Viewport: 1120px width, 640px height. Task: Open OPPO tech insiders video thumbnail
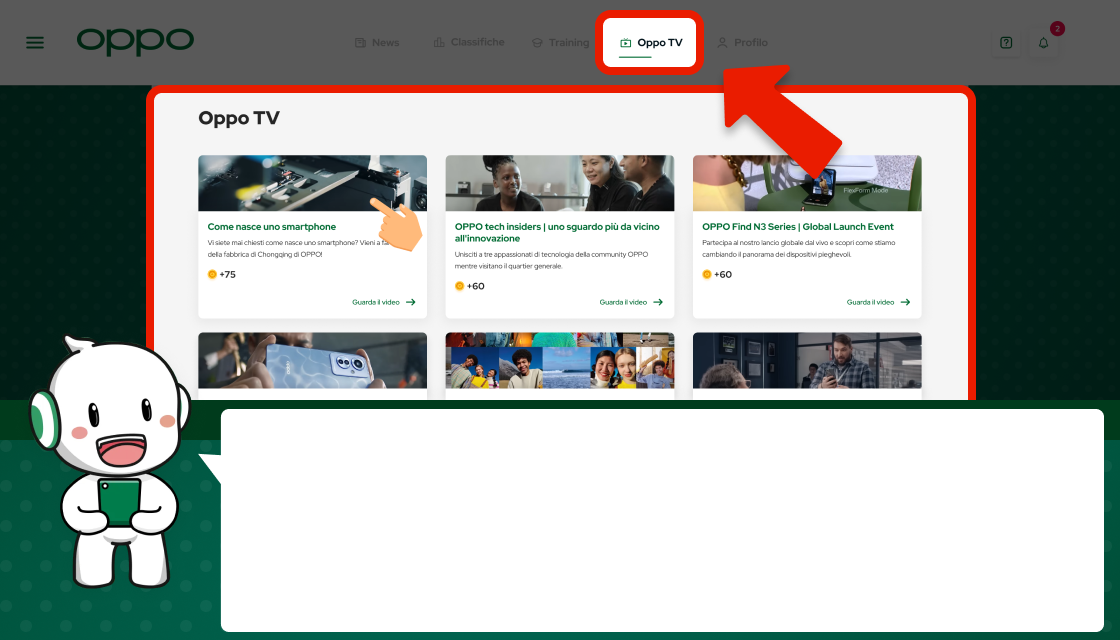click(x=559, y=183)
